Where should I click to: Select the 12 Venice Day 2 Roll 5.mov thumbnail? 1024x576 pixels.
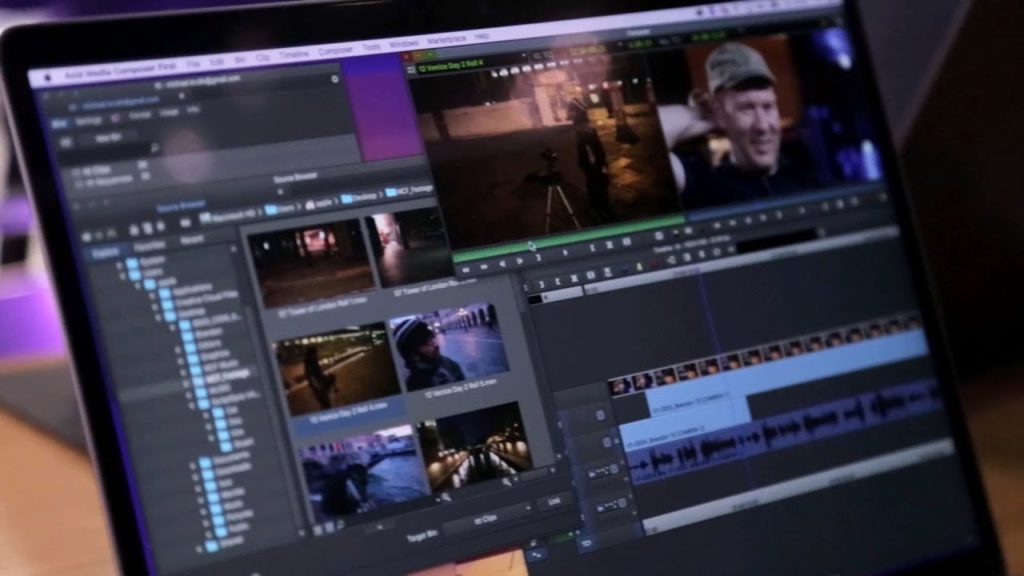[x=449, y=346]
